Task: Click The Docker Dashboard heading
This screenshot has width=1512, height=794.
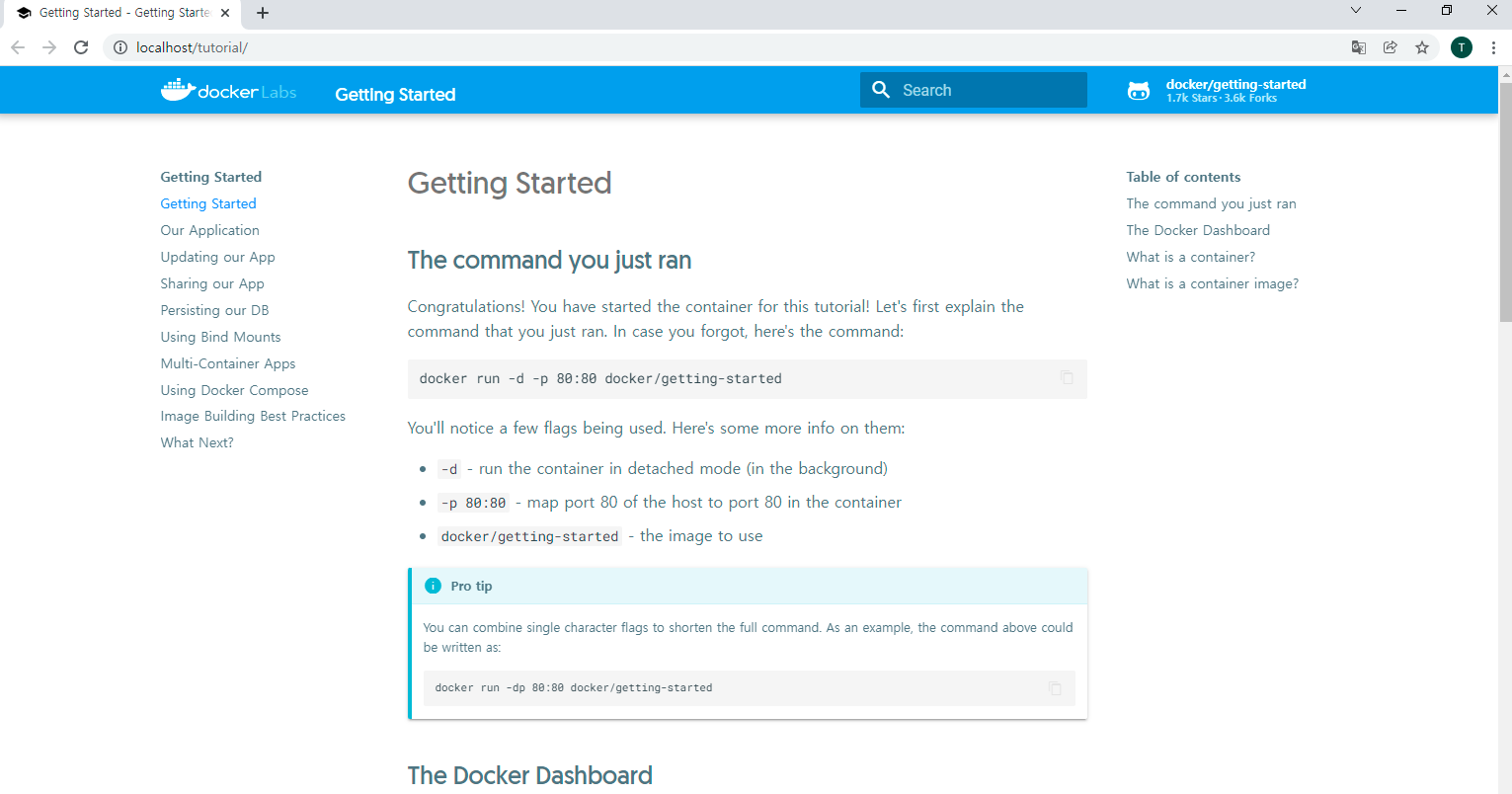Action: (530, 775)
